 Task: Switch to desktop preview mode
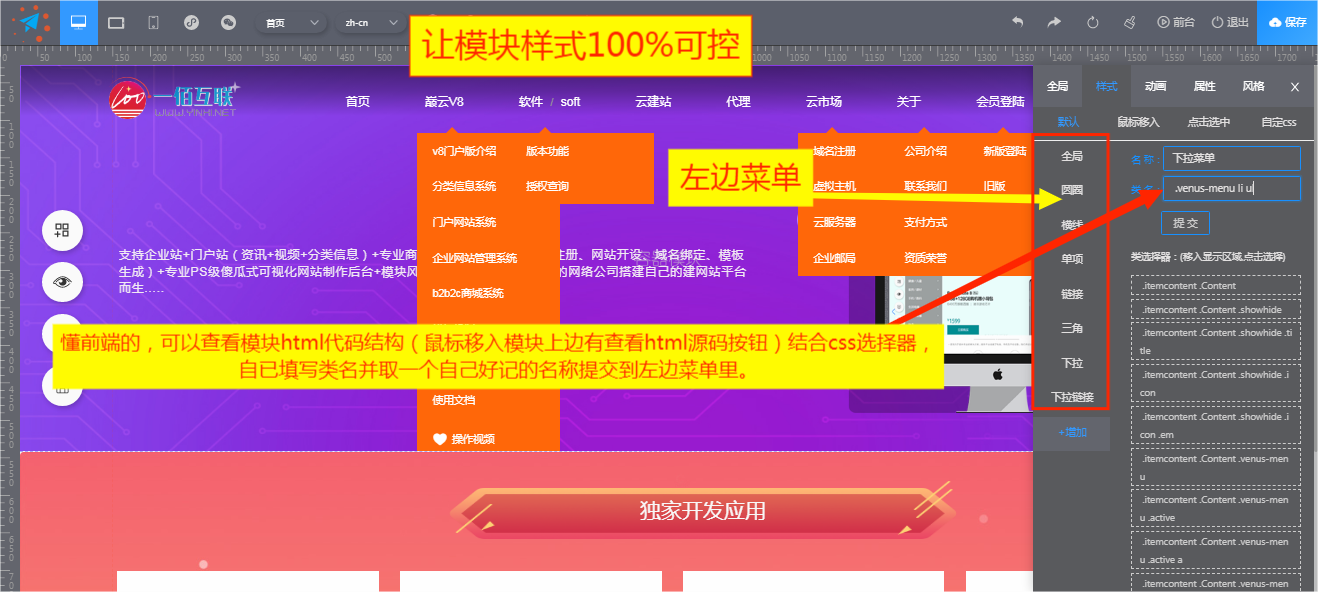coord(79,22)
